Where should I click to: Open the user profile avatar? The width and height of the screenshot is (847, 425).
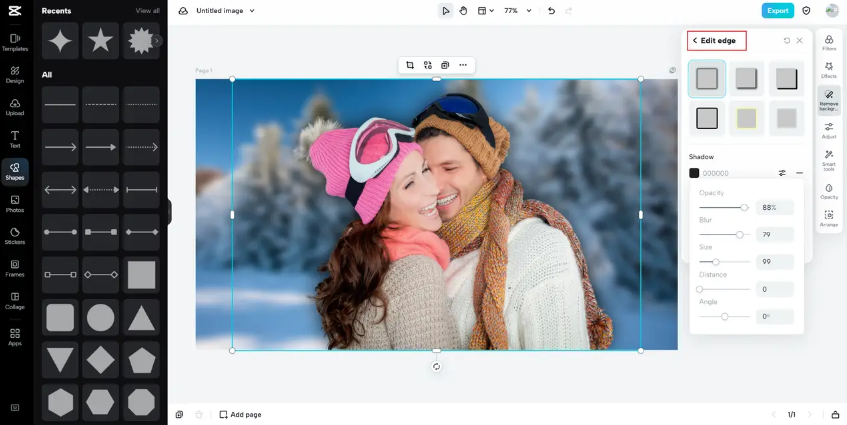[x=832, y=10]
